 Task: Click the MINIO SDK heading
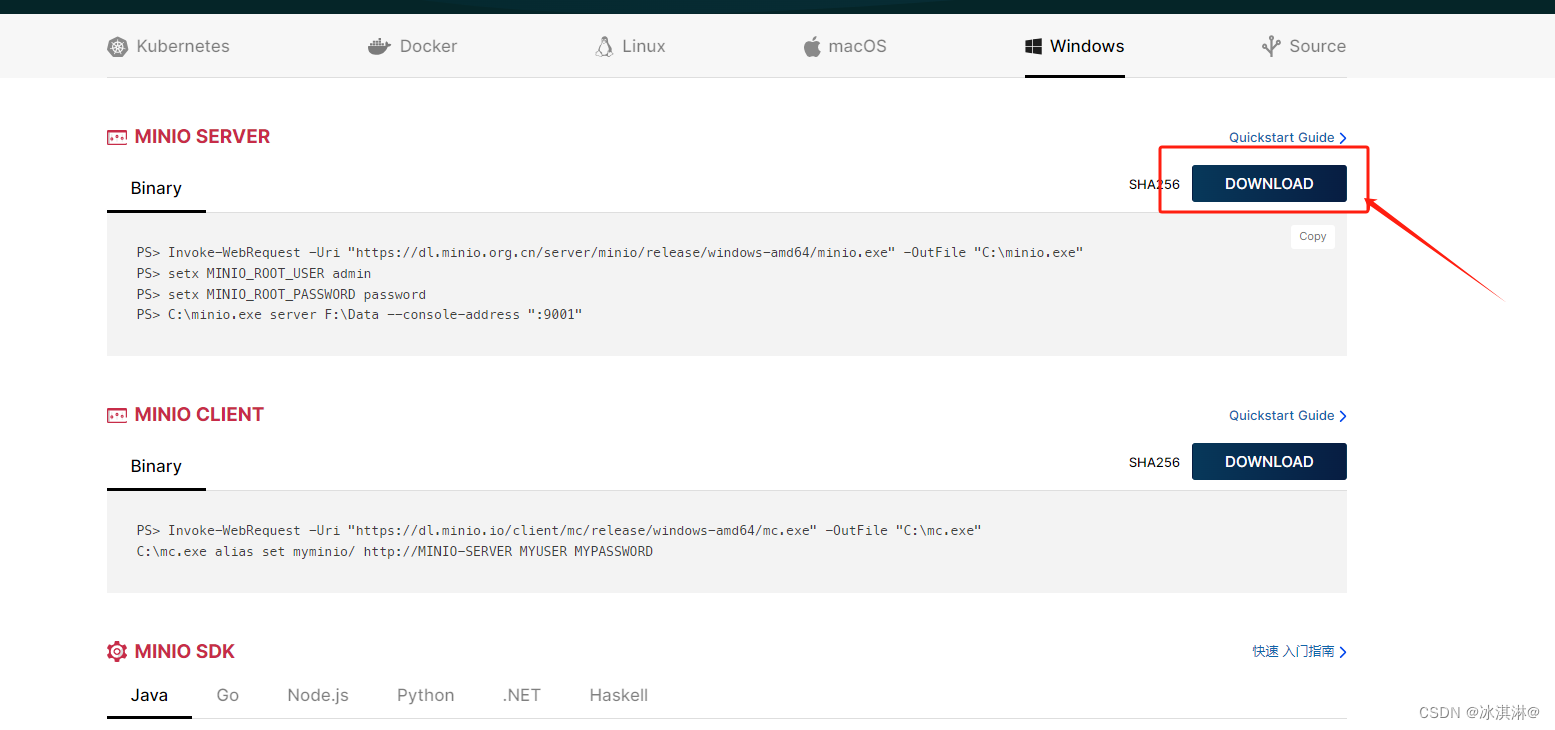185,652
